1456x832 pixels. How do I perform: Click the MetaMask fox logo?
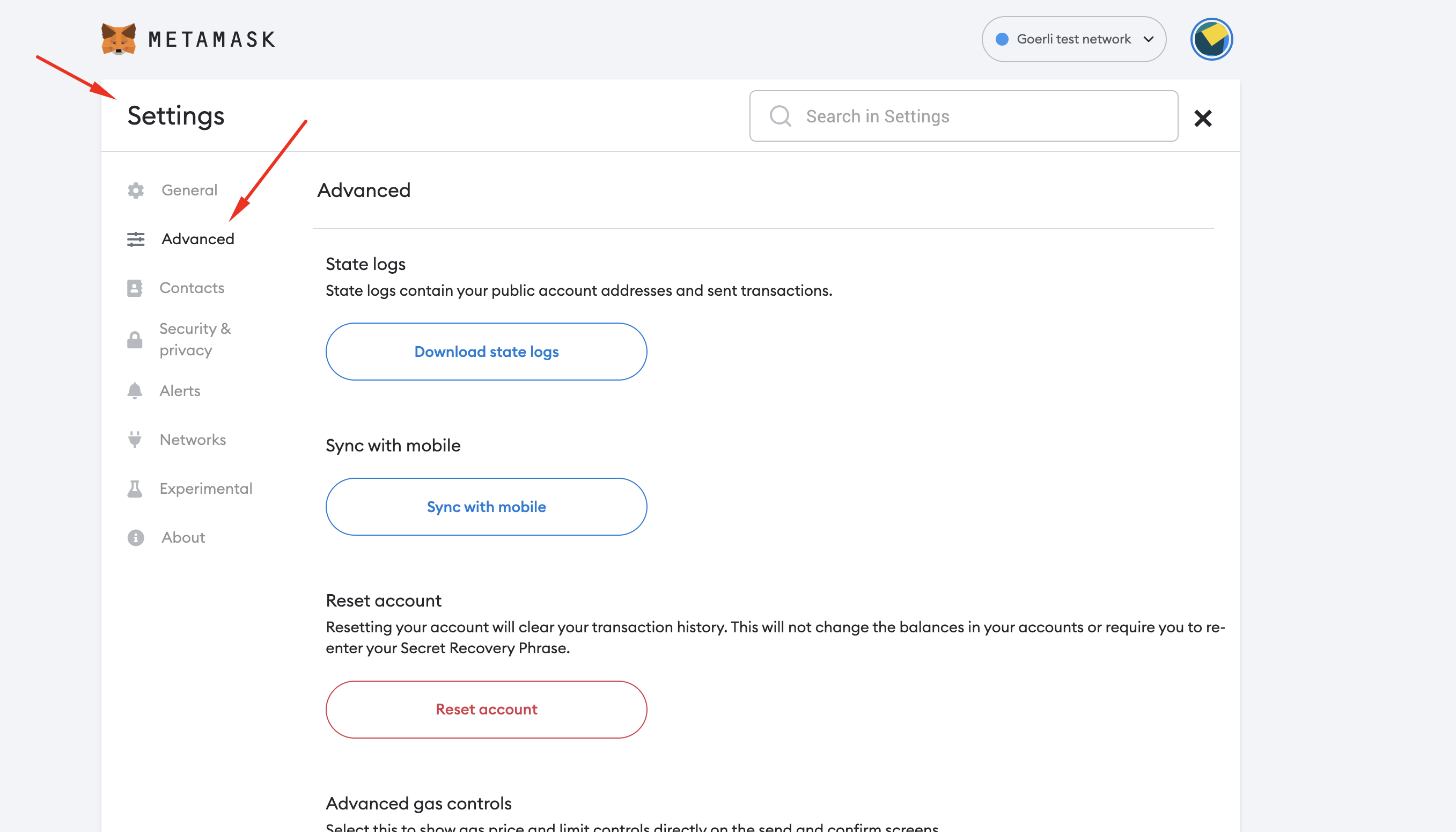coord(118,39)
